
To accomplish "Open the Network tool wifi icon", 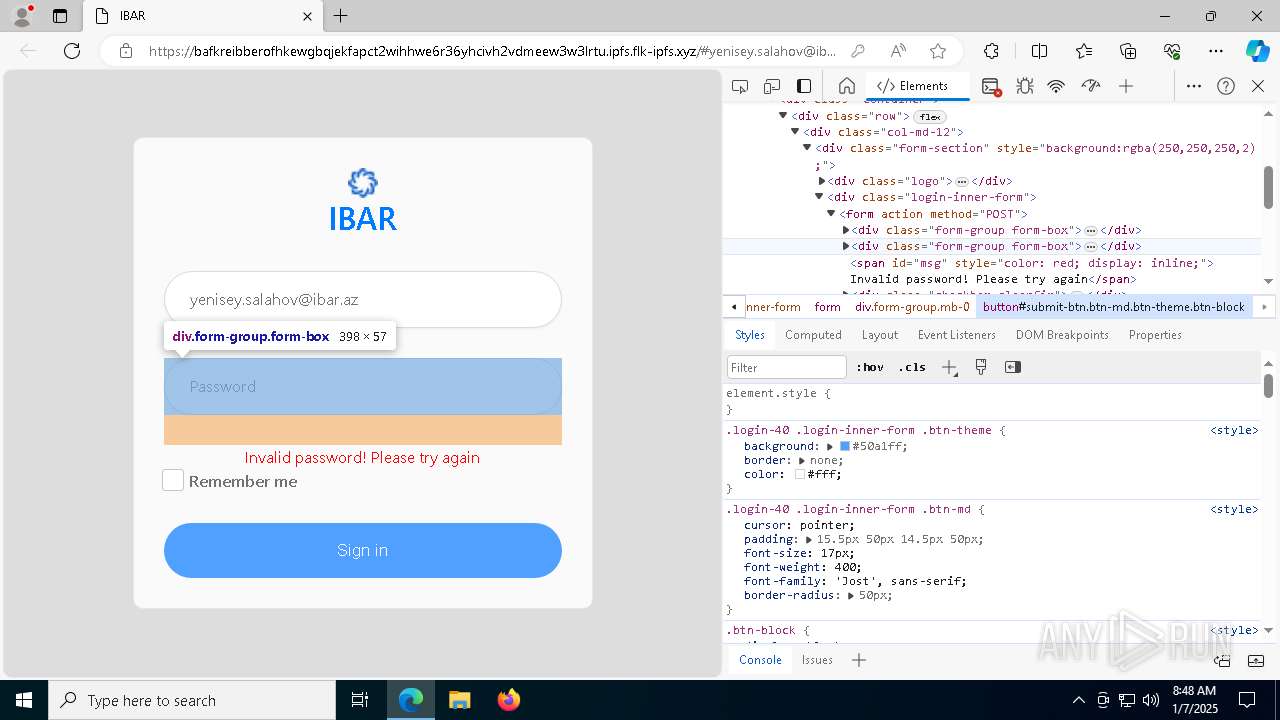I will [1056, 86].
